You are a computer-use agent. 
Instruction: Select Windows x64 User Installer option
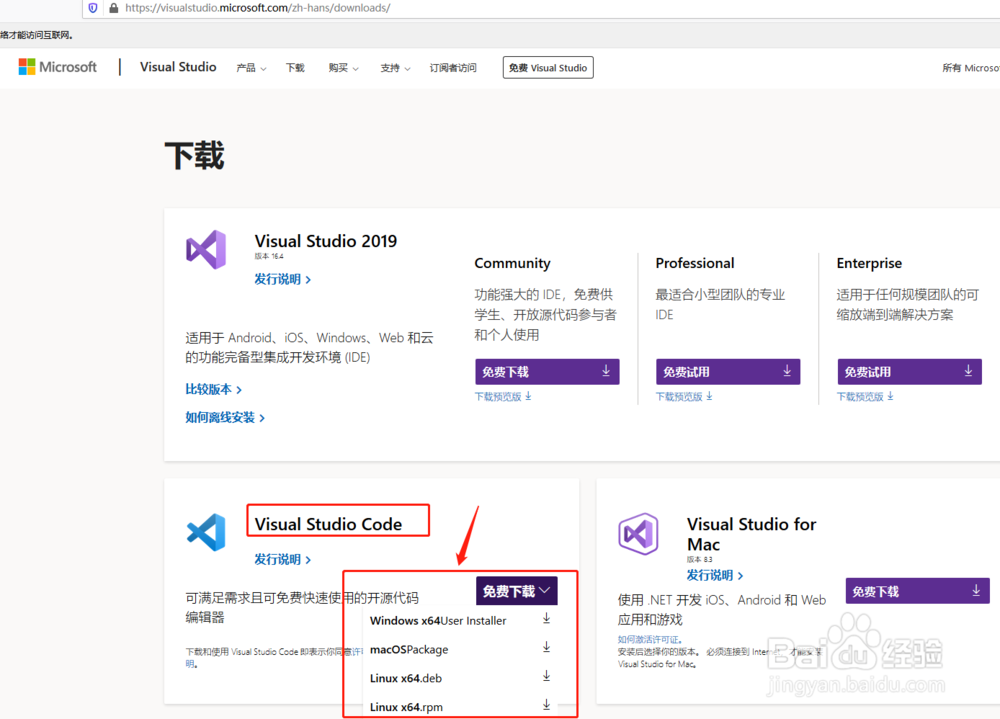pyautogui.click(x=460, y=620)
